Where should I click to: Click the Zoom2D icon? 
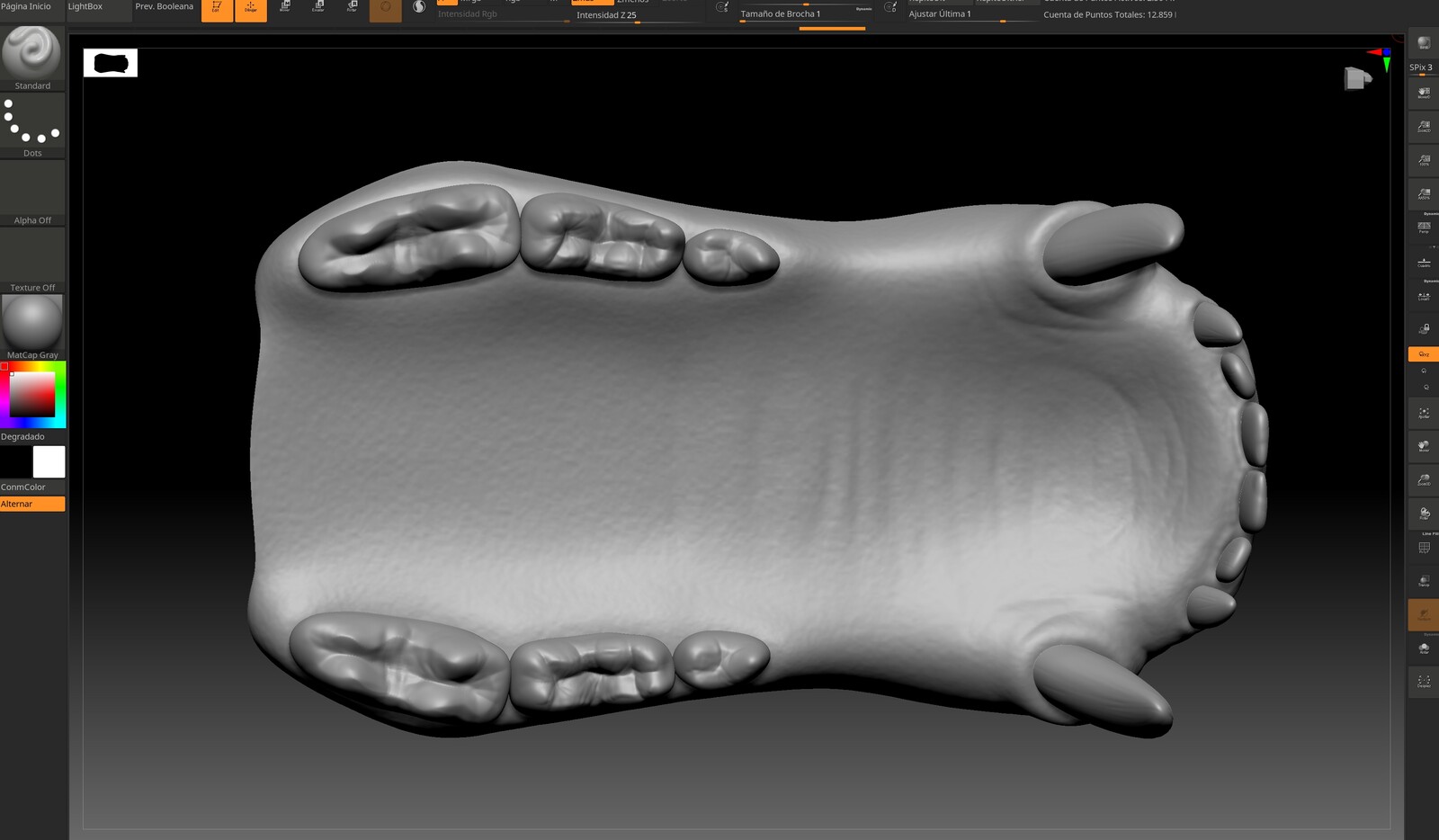pyautogui.click(x=1424, y=127)
